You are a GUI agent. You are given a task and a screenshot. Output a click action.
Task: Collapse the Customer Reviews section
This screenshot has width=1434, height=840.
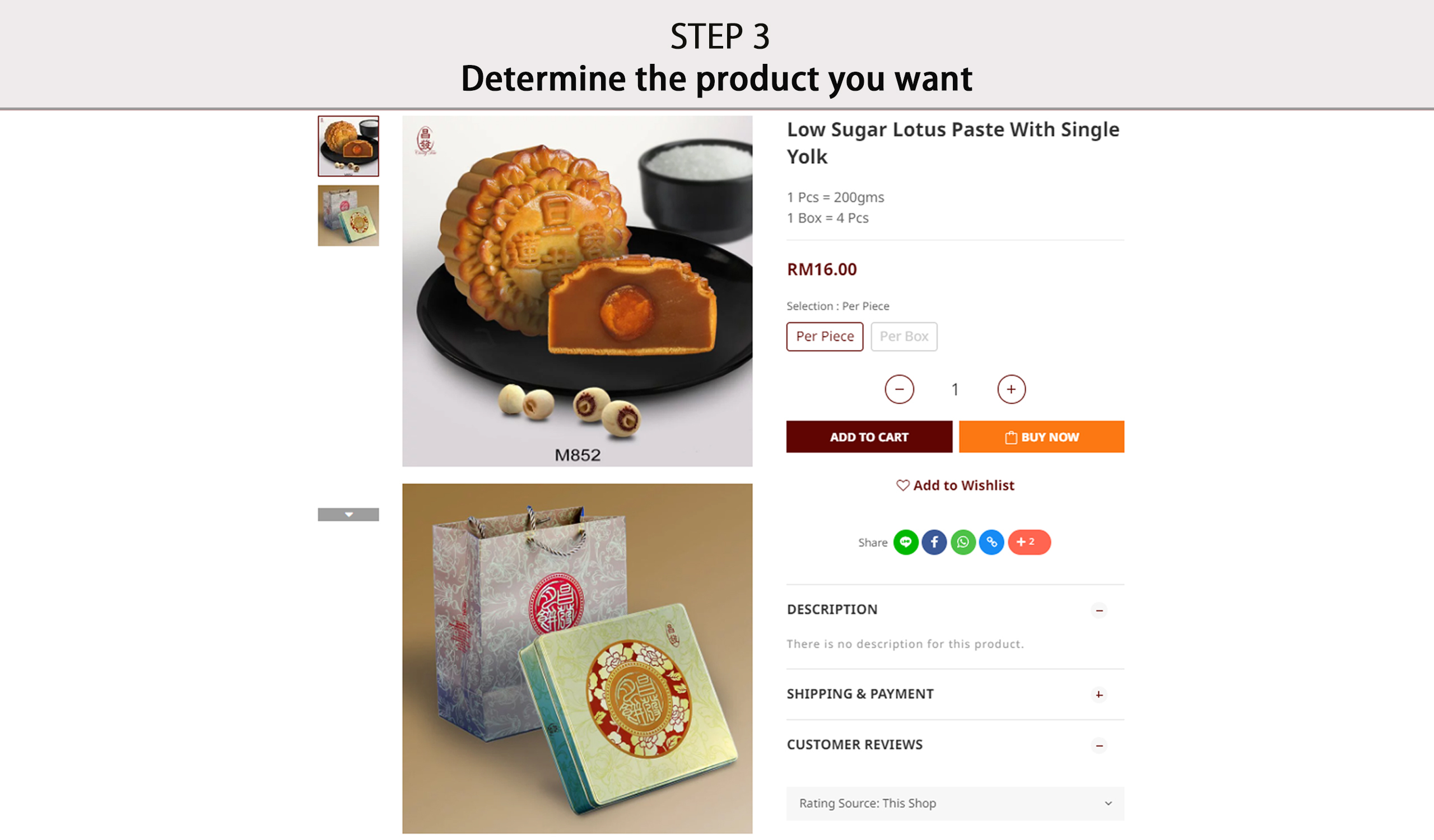(1099, 745)
